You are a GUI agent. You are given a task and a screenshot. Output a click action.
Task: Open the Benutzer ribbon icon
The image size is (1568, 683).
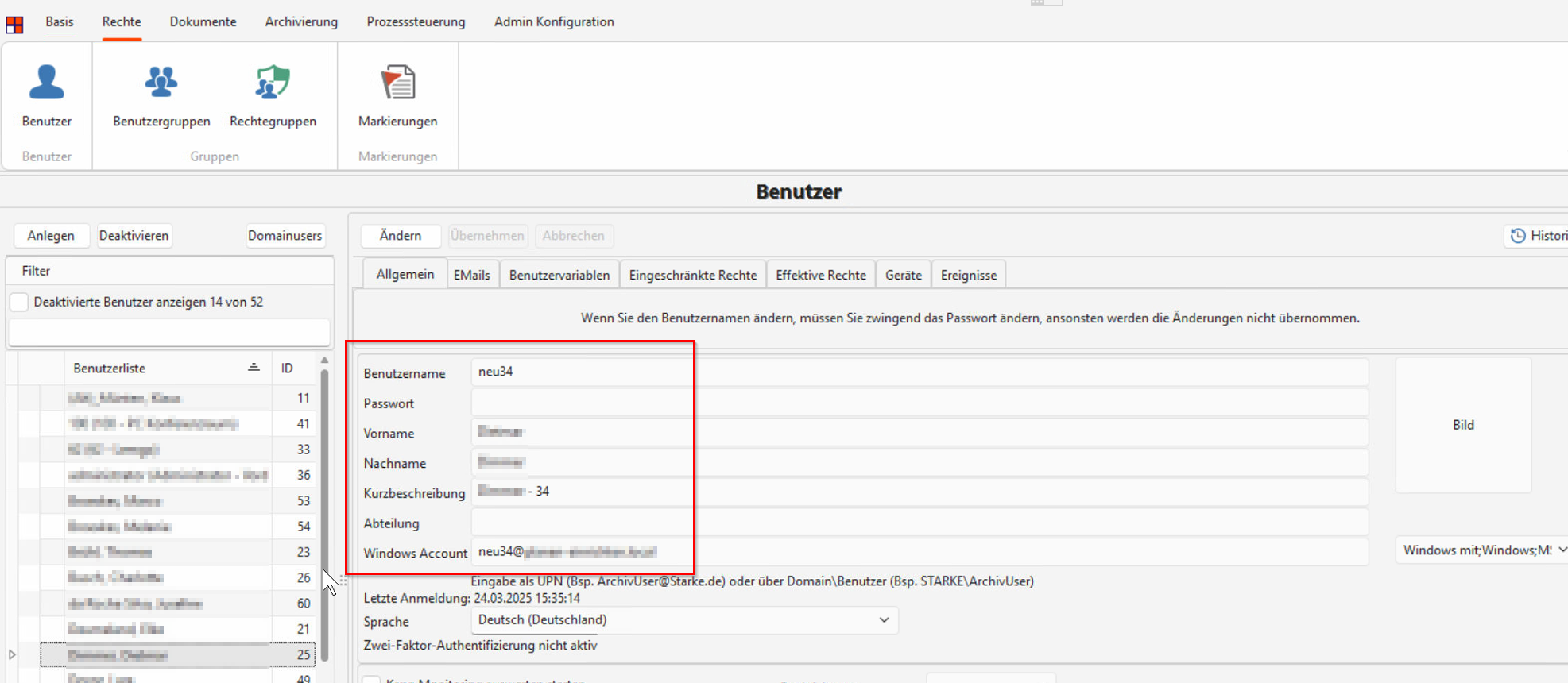[x=46, y=83]
